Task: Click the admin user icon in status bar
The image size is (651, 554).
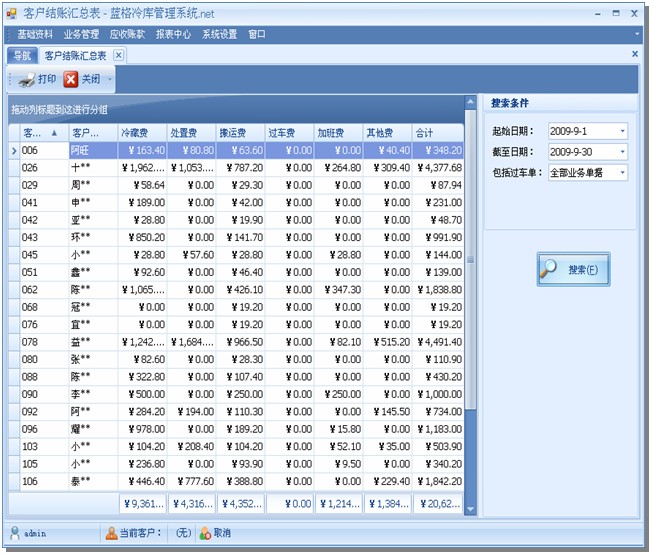Action: tap(15, 533)
